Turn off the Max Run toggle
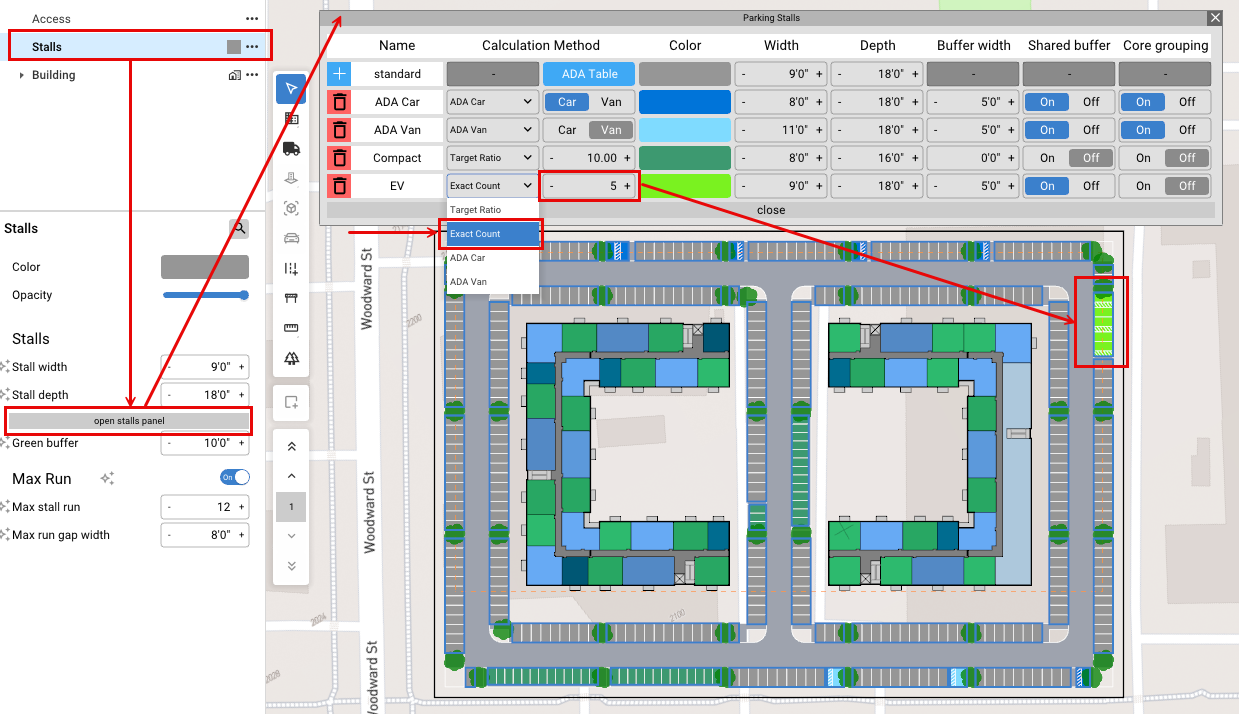 [x=235, y=478]
